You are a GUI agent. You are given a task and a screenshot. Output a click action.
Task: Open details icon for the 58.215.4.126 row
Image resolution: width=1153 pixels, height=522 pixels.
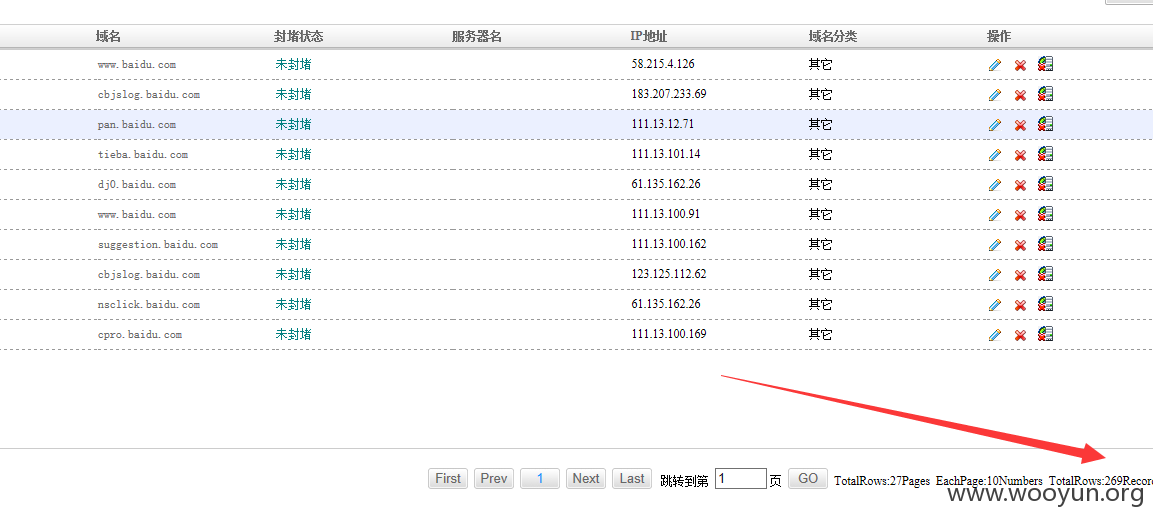tap(1046, 64)
